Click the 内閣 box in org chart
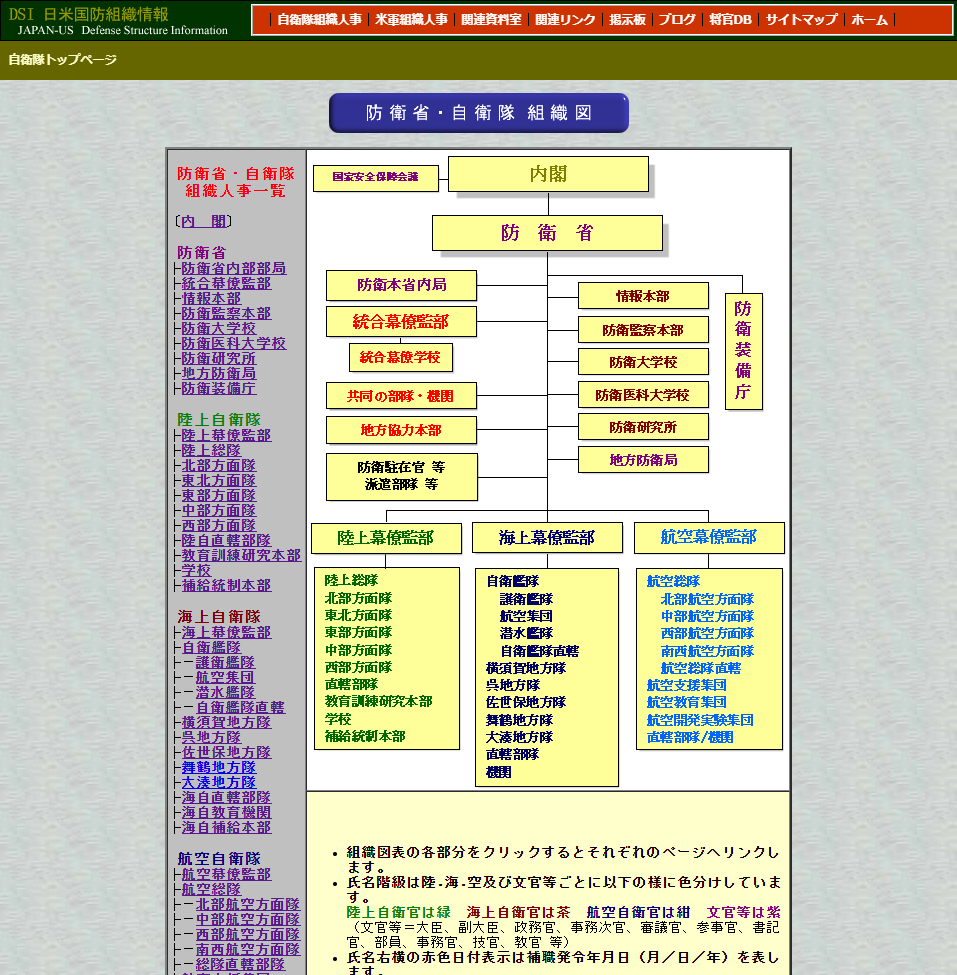 tap(548, 174)
